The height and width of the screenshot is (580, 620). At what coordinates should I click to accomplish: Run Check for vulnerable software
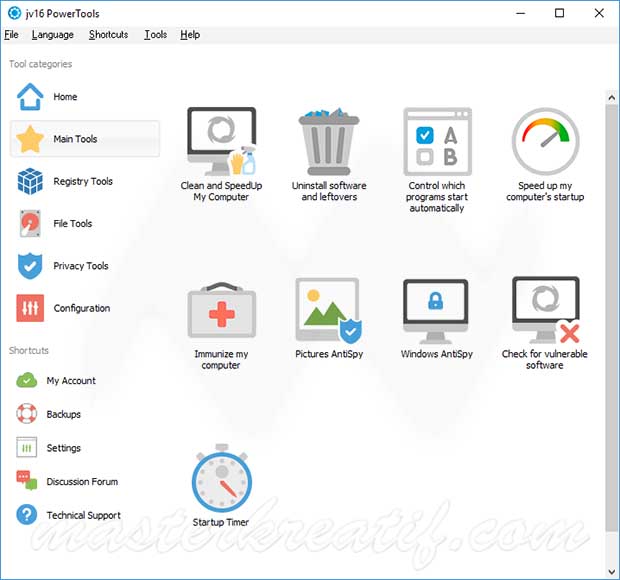[x=545, y=311]
